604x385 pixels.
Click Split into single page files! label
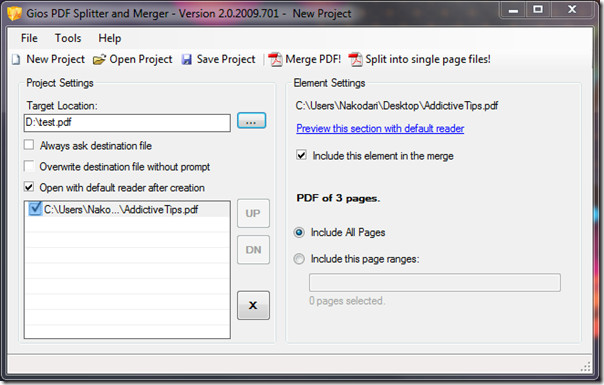[x=428, y=59]
